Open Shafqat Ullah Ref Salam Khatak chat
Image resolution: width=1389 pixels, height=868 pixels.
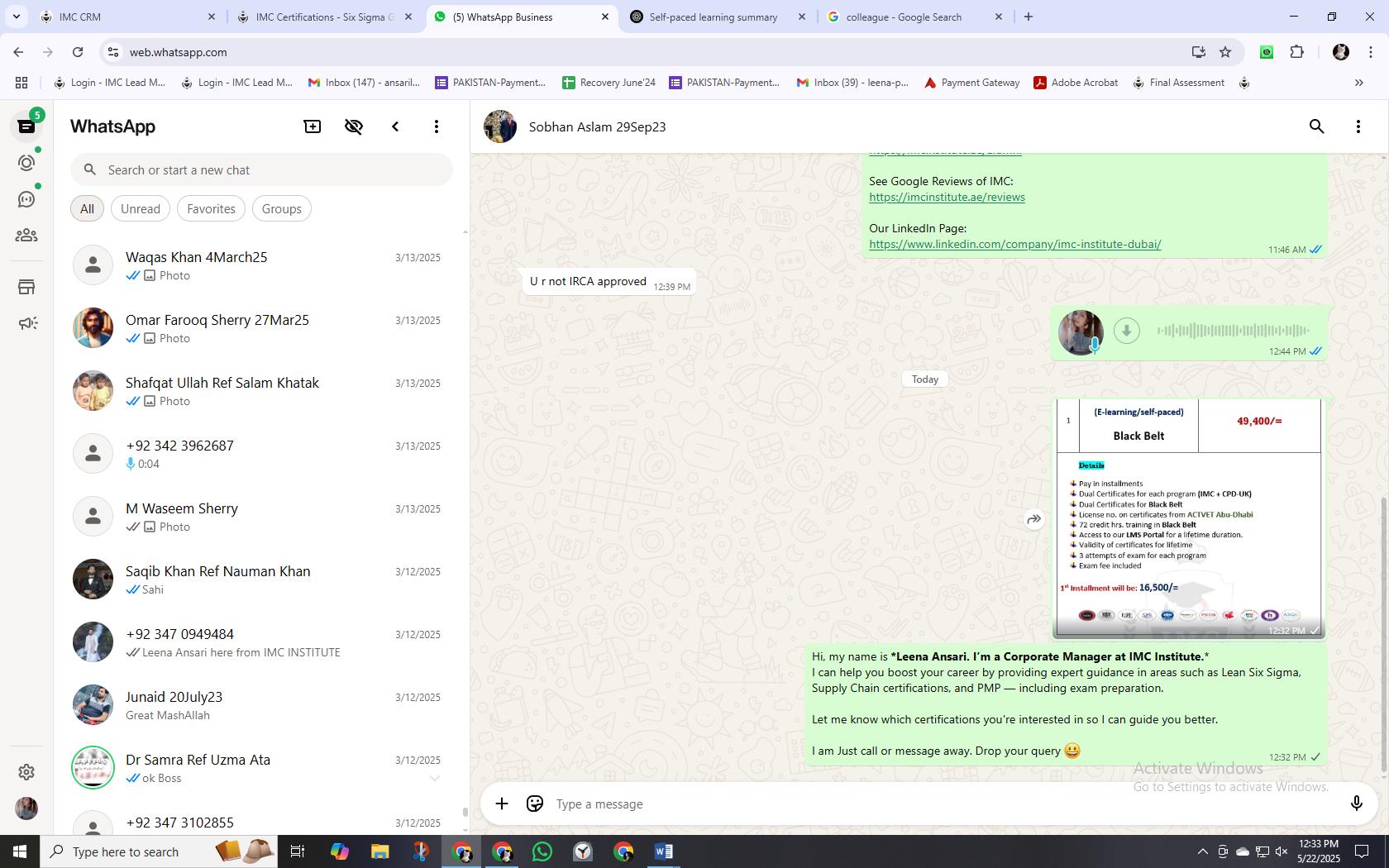[x=260, y=391]
